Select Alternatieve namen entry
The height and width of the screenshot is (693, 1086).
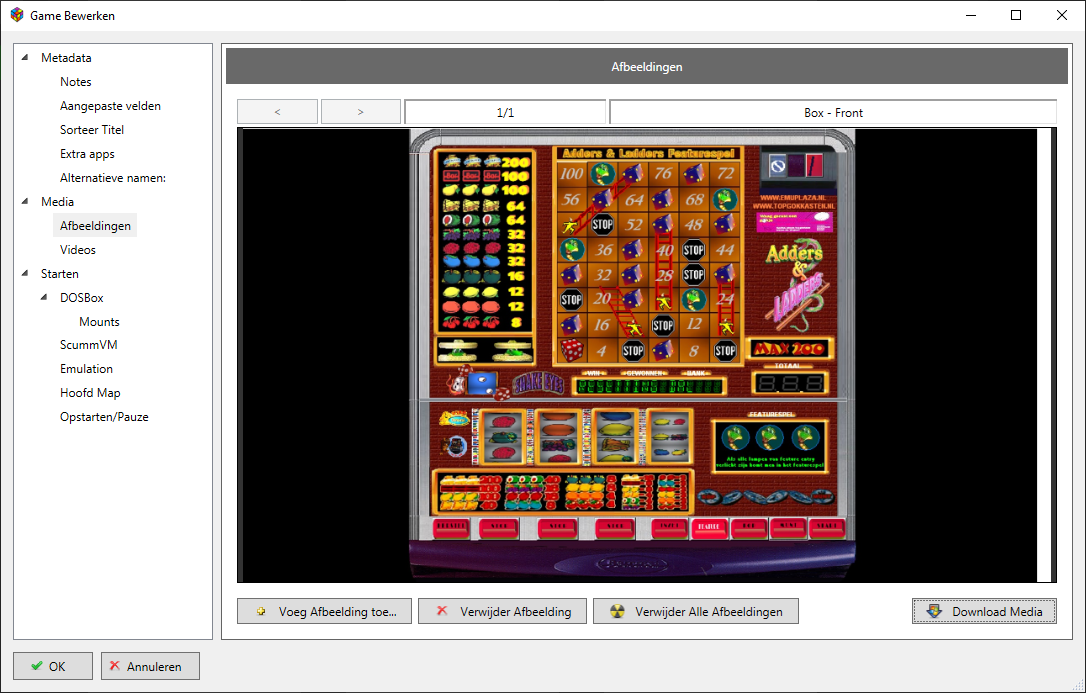[x=113, y=178]
